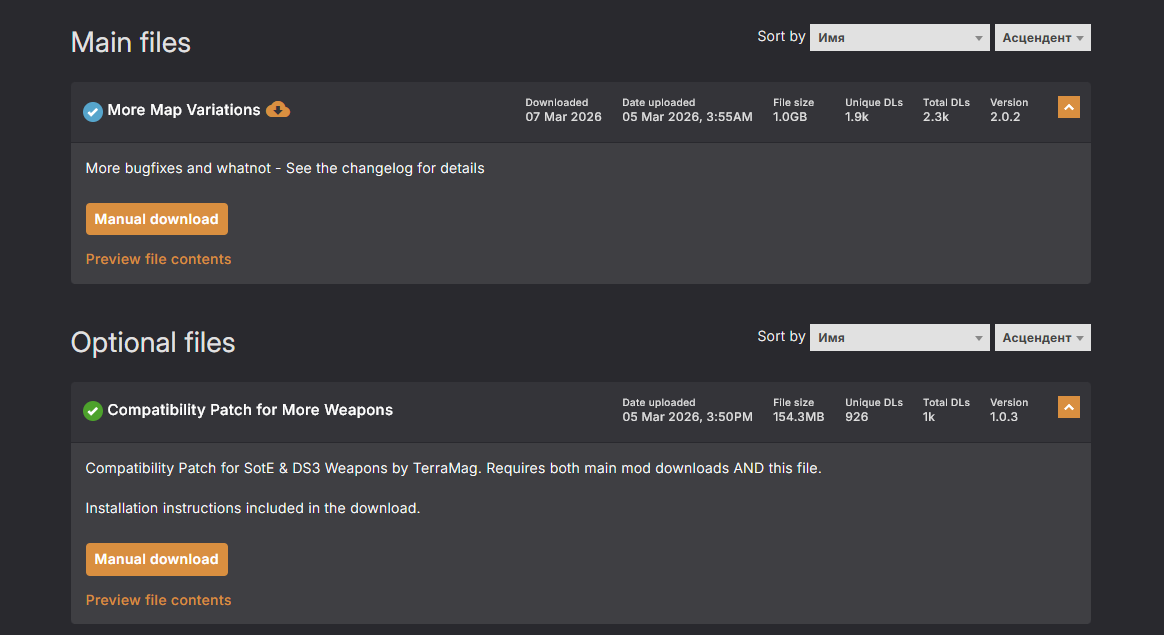Collapse the Compatibility Patch file panel
Viewport: 1164px width, 635px height.
click(1068, 407)
